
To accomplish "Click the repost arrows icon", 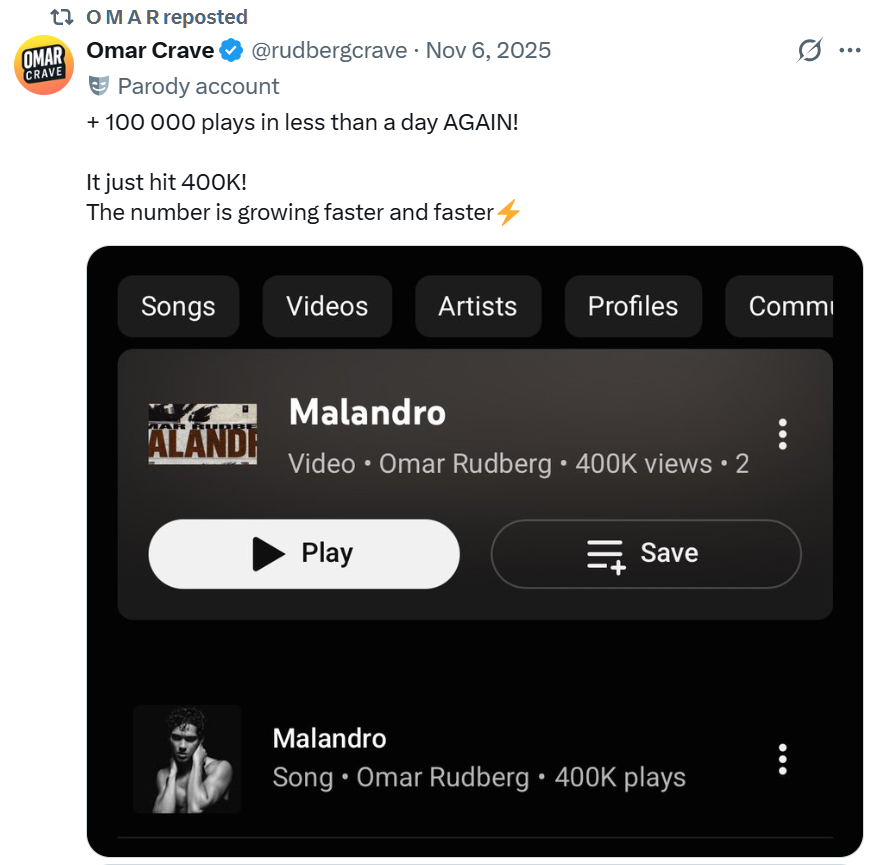I will [62, 18].
